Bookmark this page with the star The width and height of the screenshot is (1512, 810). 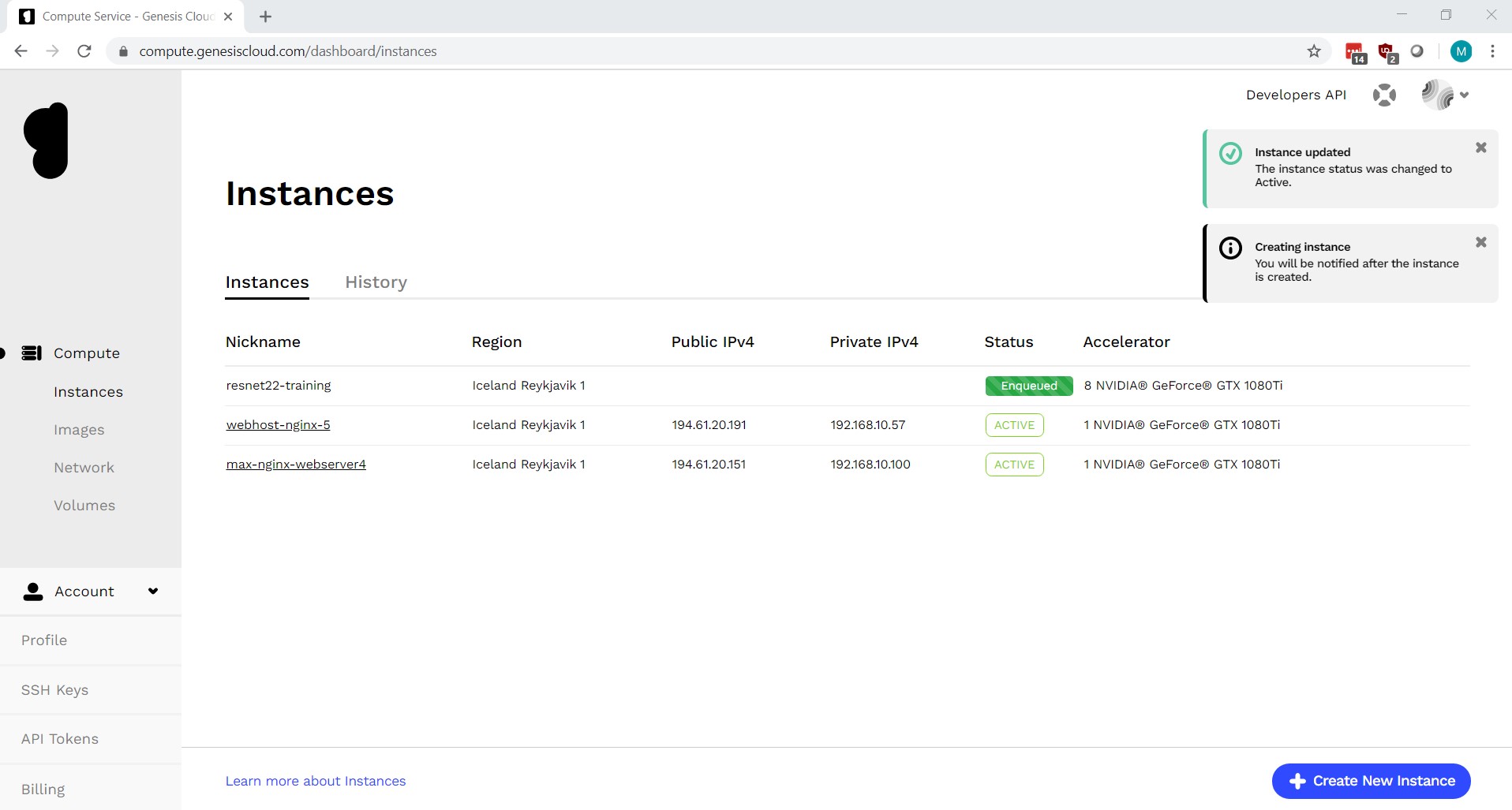(x=1314, y=51)
